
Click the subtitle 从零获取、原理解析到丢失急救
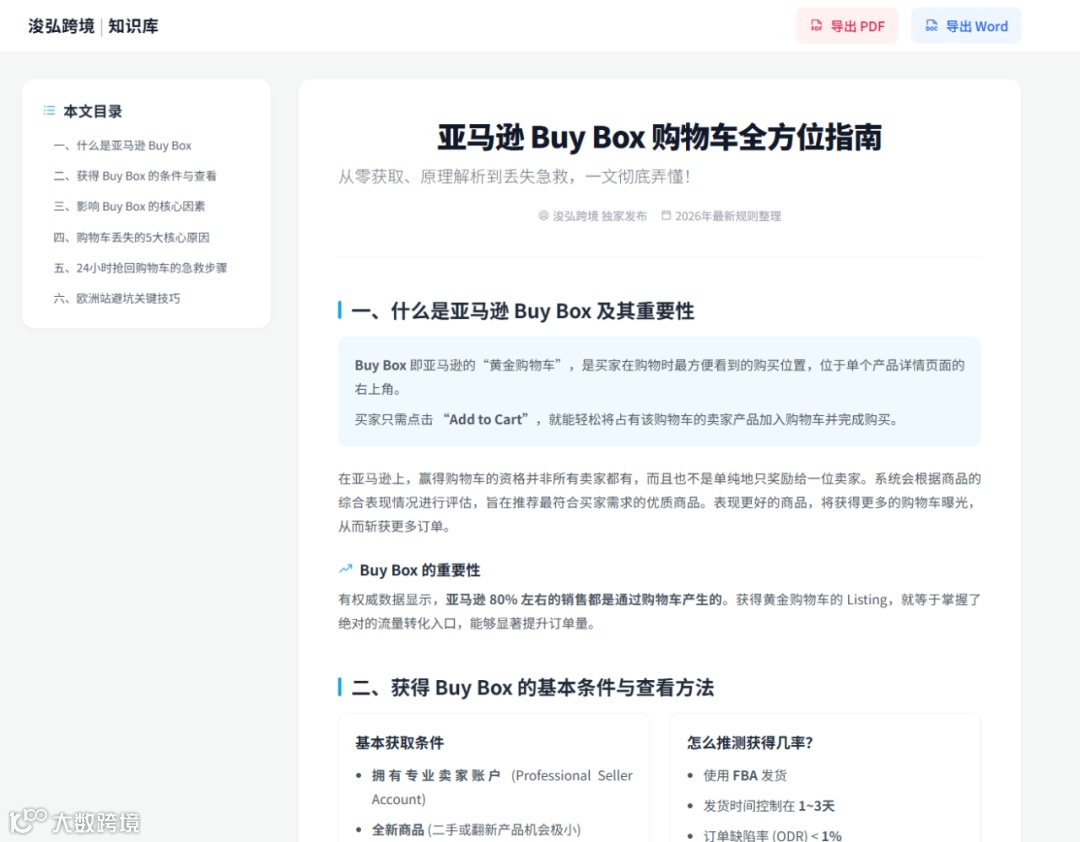513,176
